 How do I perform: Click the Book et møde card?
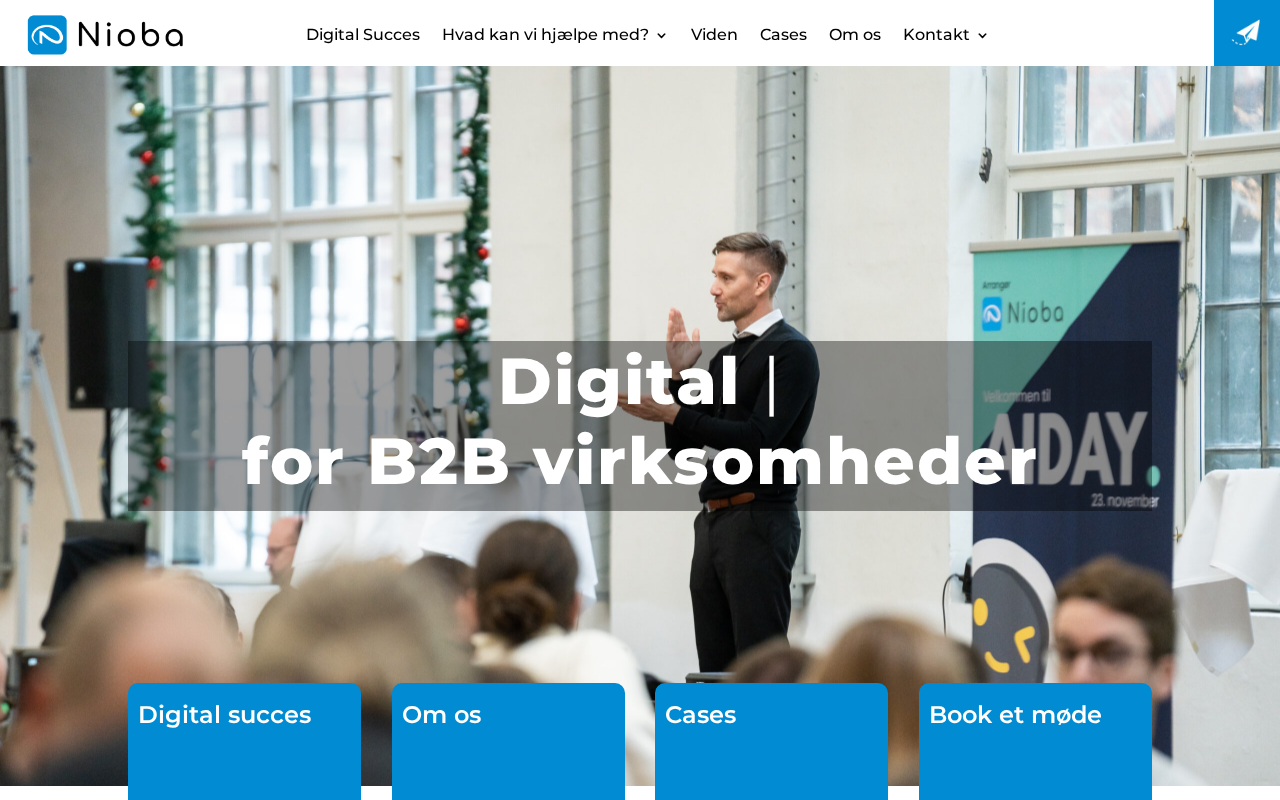pos(1035,741)
